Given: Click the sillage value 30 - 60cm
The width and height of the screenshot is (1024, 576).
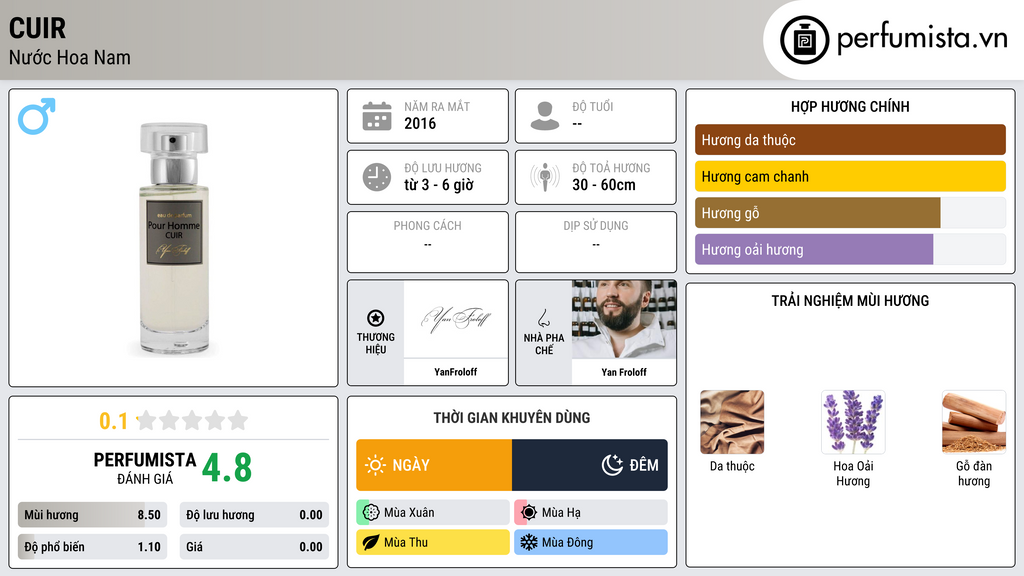Looking at the screenshot, I should (x=604, y=185).
